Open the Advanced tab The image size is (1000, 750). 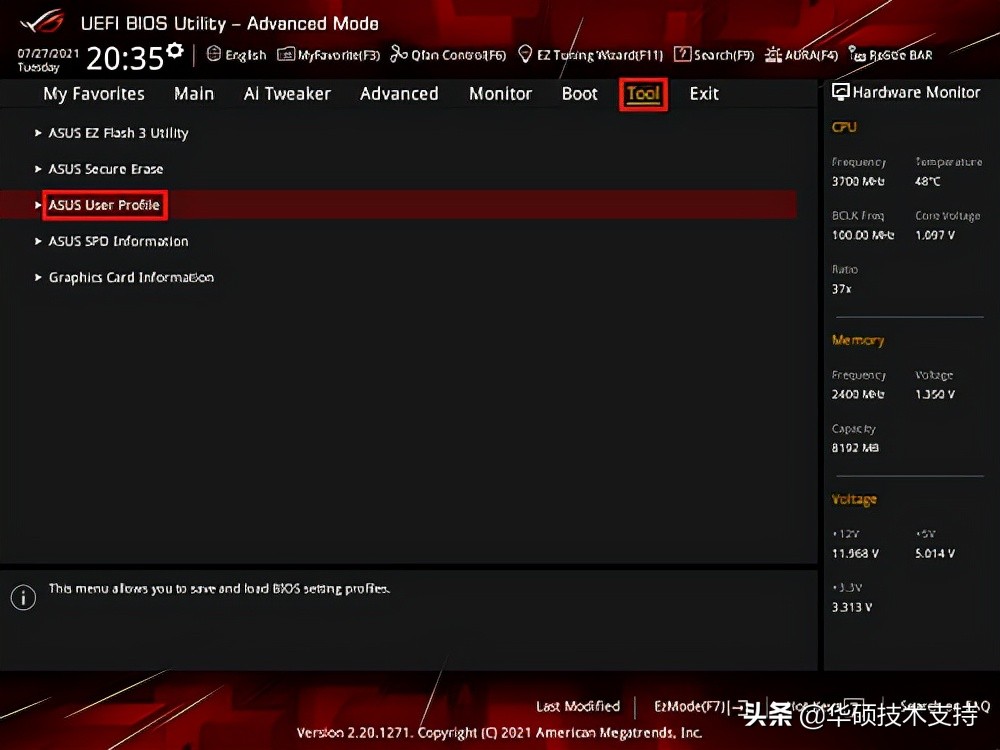pos(399,94)
